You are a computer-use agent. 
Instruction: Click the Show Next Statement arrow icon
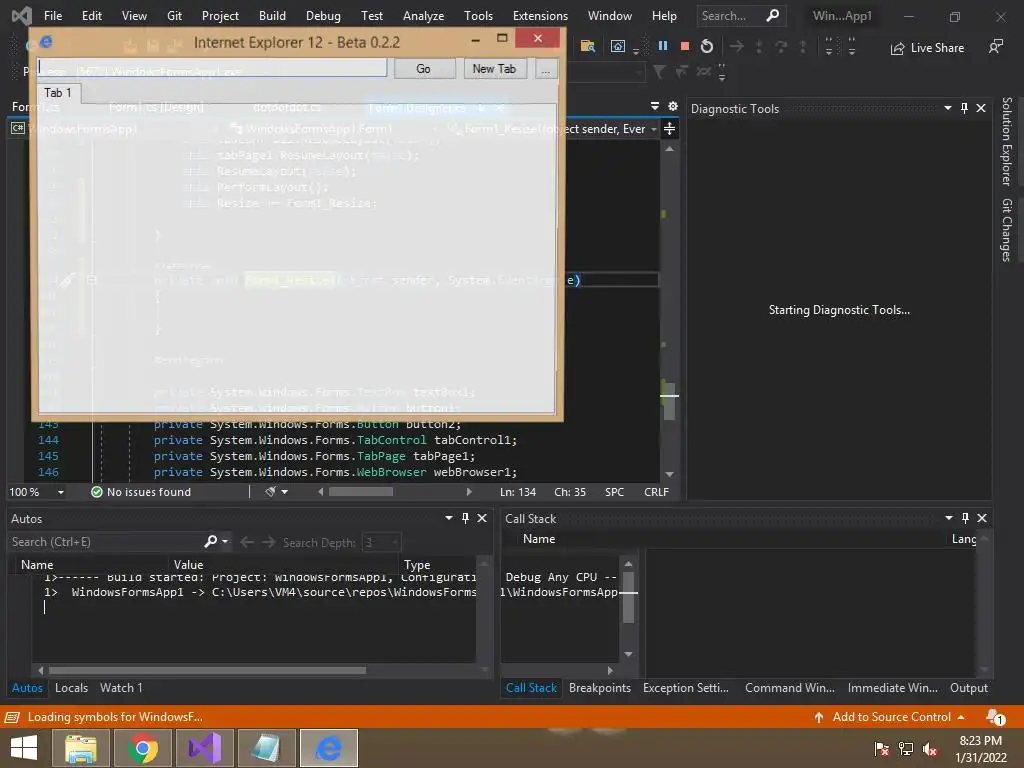[x=737, y=46]
